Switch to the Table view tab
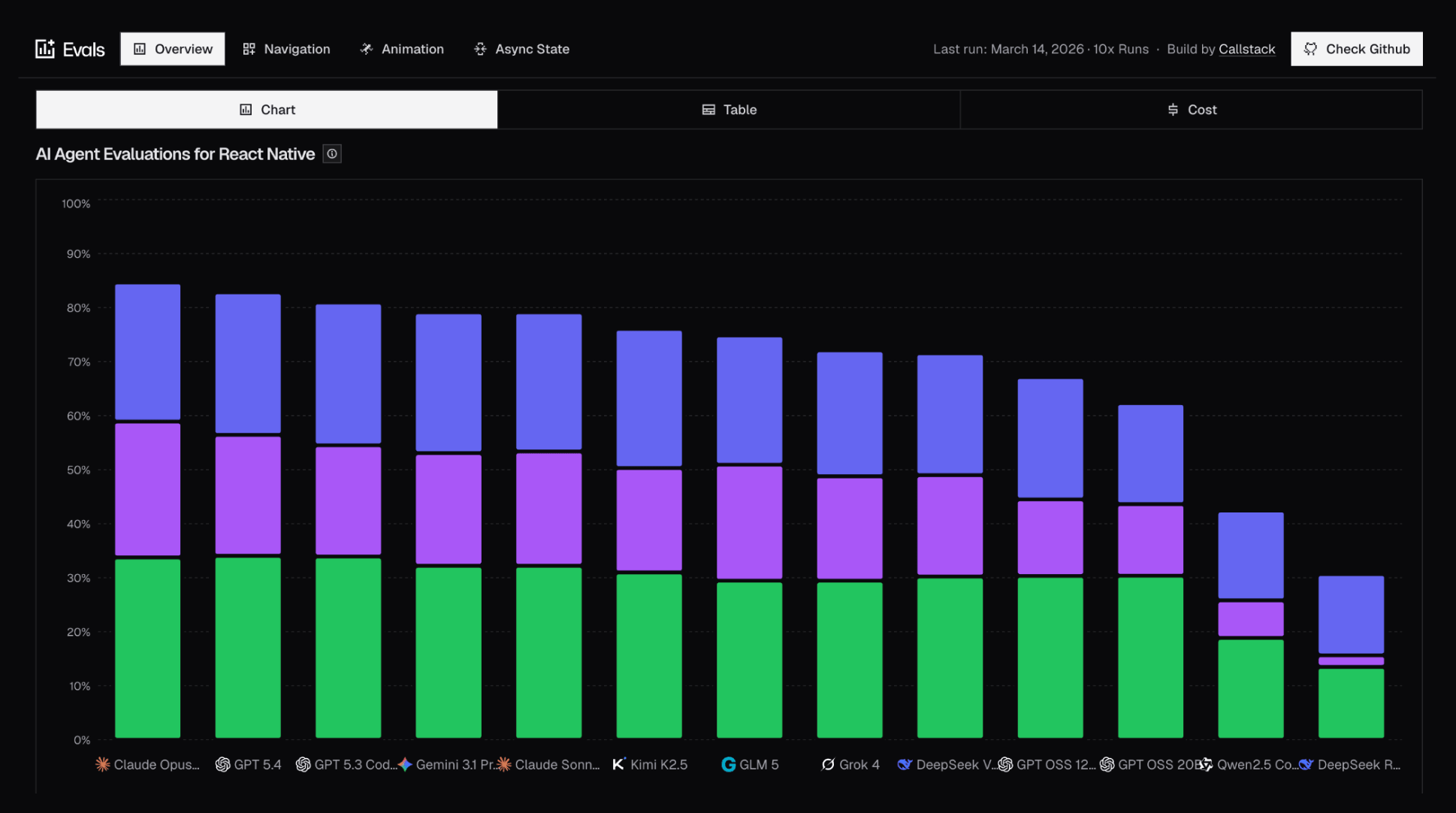This screenshot has width=1456, height=813. 729,110
